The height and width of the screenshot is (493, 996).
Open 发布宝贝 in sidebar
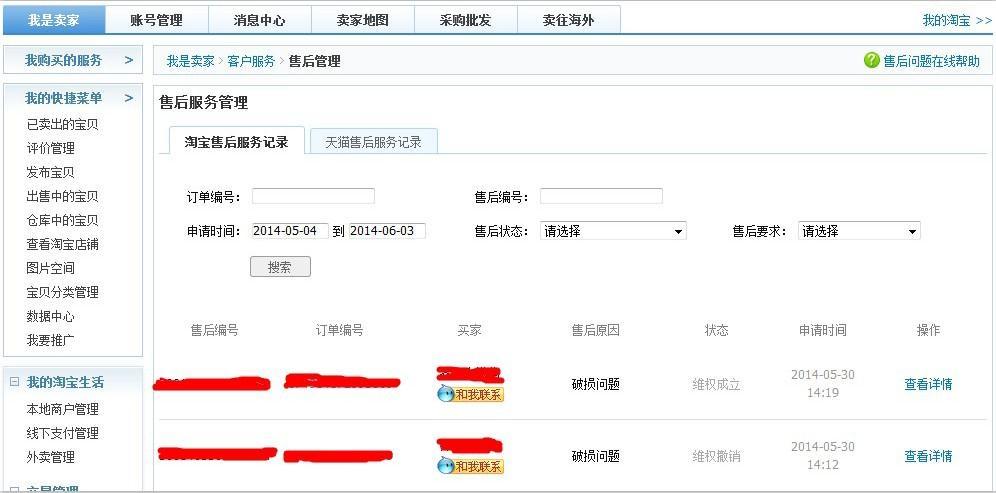[x=50, y=172]
